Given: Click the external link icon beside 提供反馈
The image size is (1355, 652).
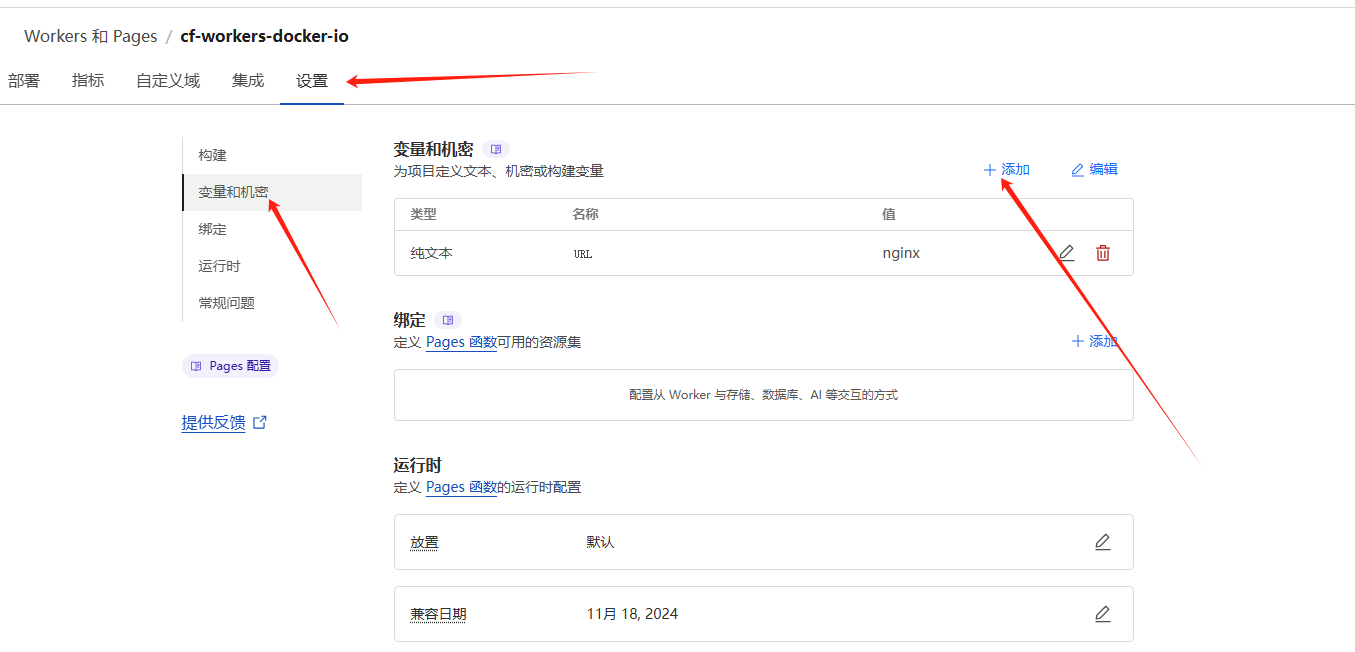Looking at the screenshot, I should [260, 422].
